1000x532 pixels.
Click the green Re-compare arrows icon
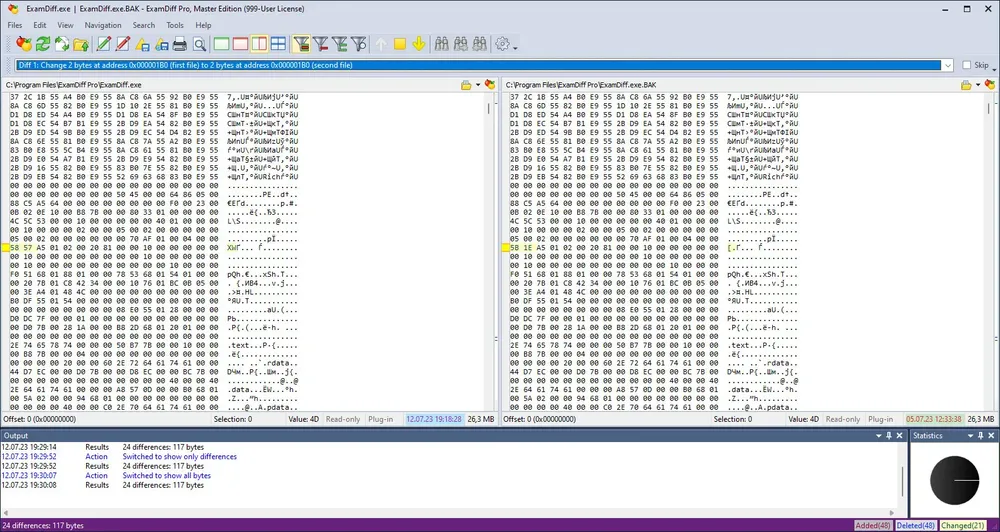43,43
